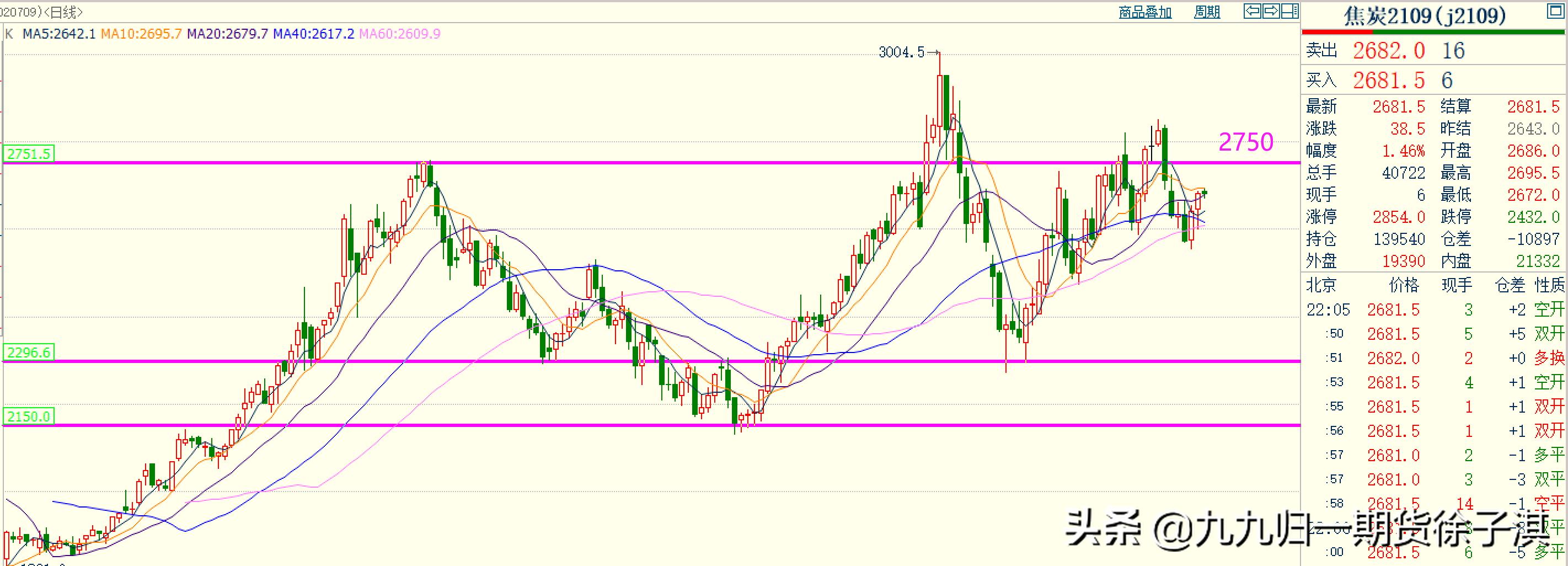The width and height of the screenshot is (1568, 566).
Task: Click the 性质 column header
Action: pos(1550,285)
